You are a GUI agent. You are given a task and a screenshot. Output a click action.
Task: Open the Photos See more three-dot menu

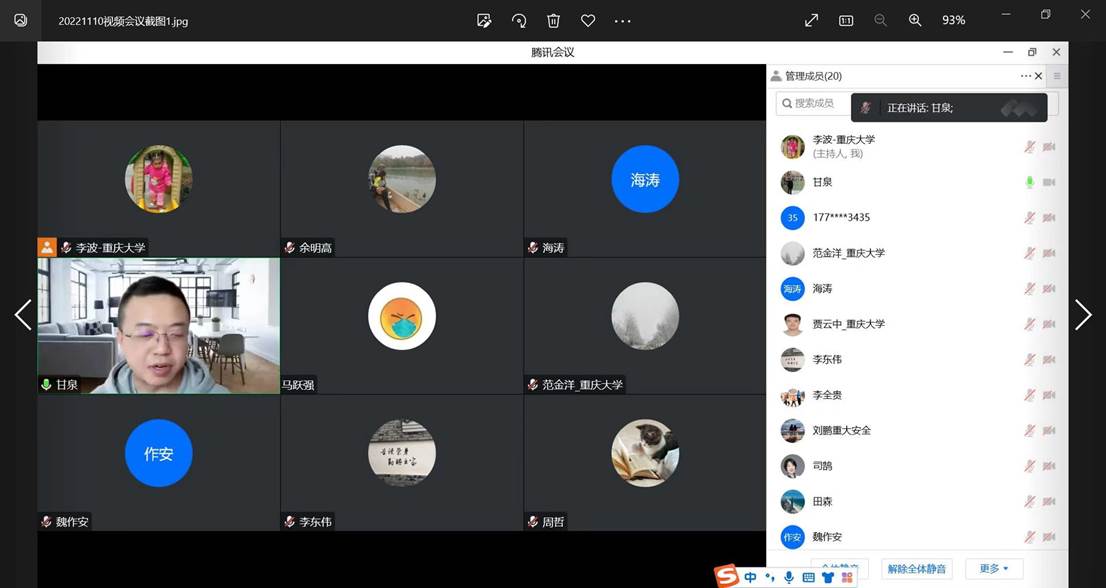click(623, 20)
